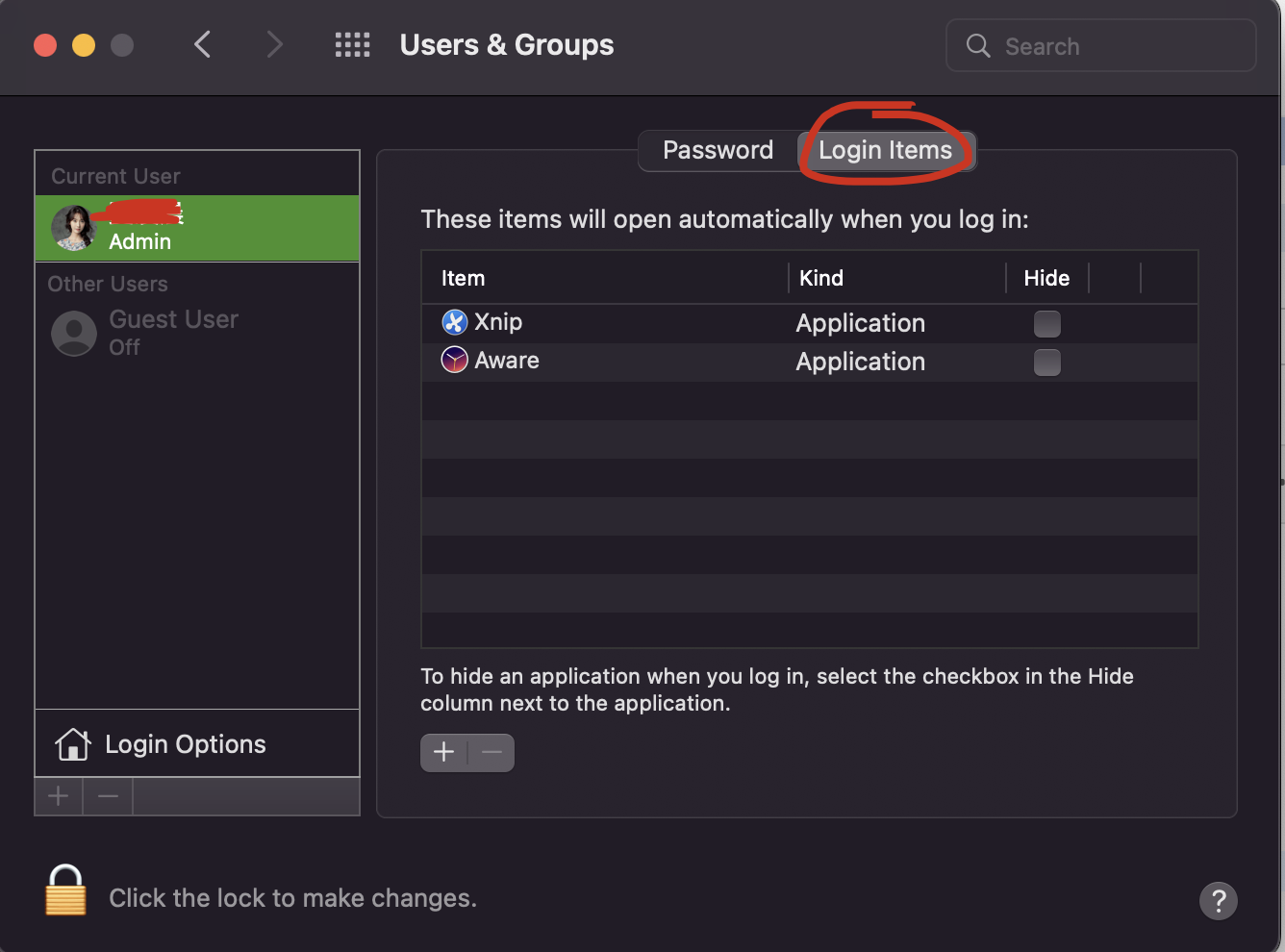Go forward with the right chevron

coord(274,44)
